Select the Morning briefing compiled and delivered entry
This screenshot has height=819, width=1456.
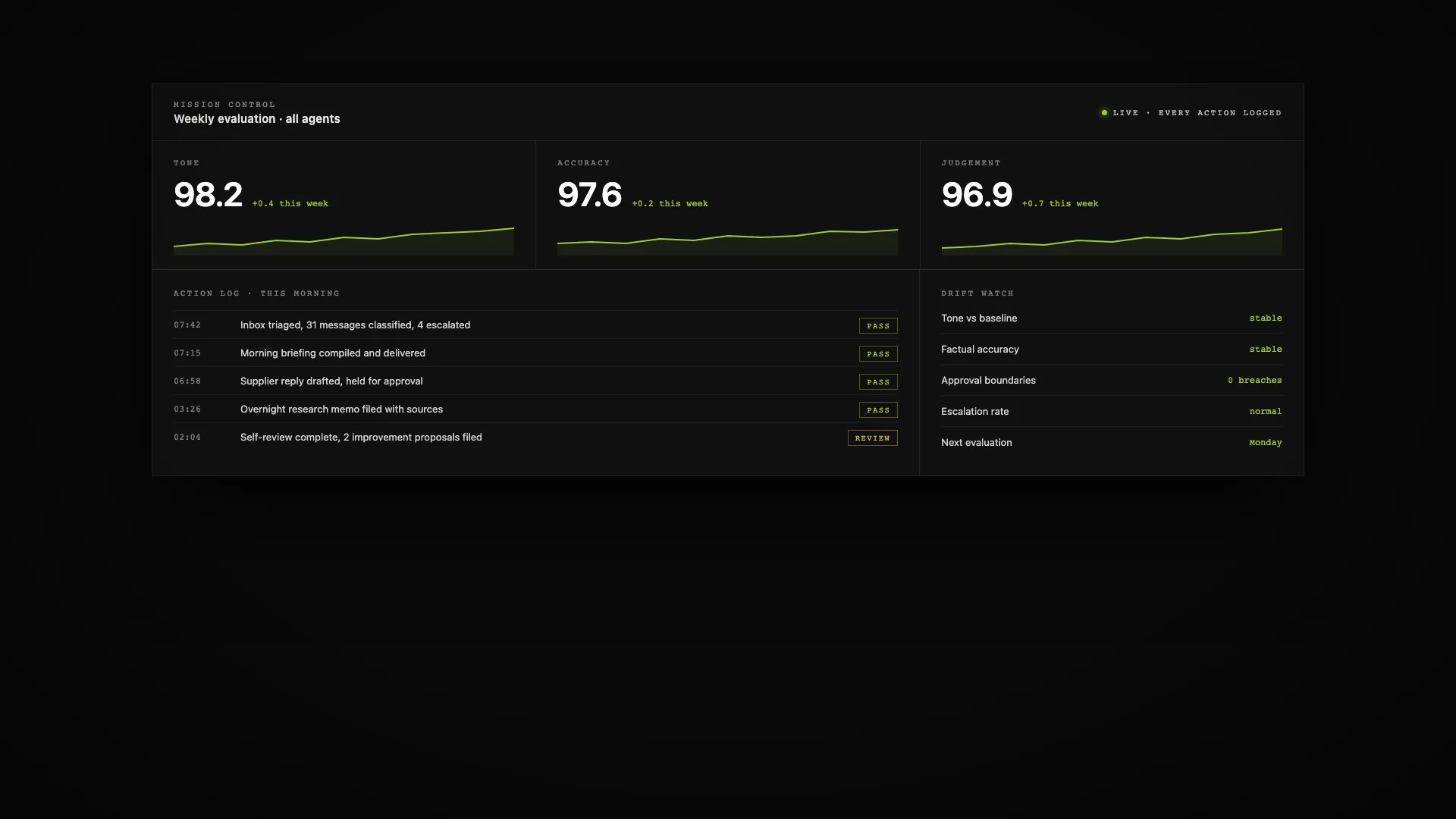click(x=535, y=353)
